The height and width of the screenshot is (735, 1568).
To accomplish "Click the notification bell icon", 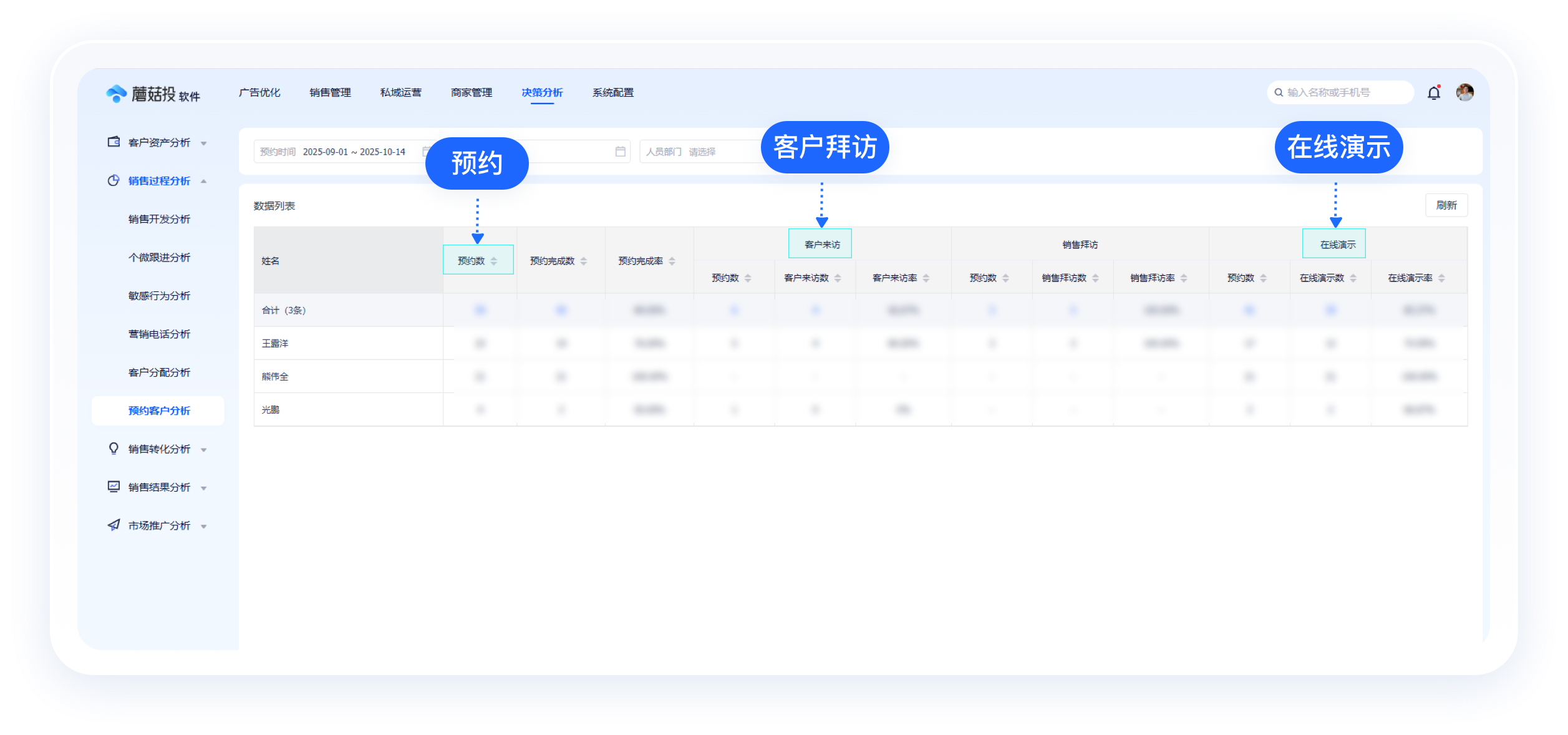I will click(x=1433, y=92).
